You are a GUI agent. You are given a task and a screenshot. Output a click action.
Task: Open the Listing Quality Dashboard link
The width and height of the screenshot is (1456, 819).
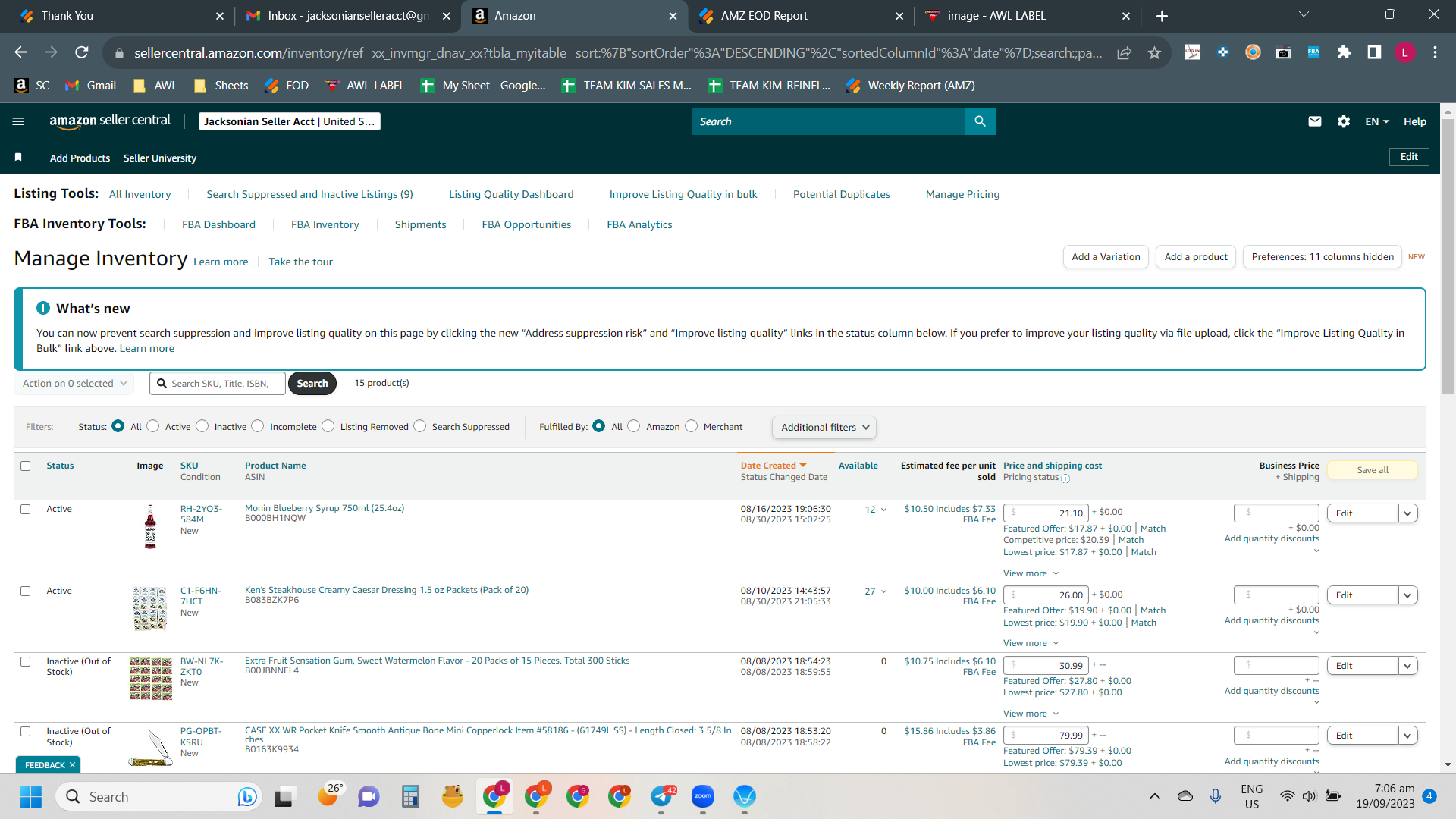tap(511, 194)
